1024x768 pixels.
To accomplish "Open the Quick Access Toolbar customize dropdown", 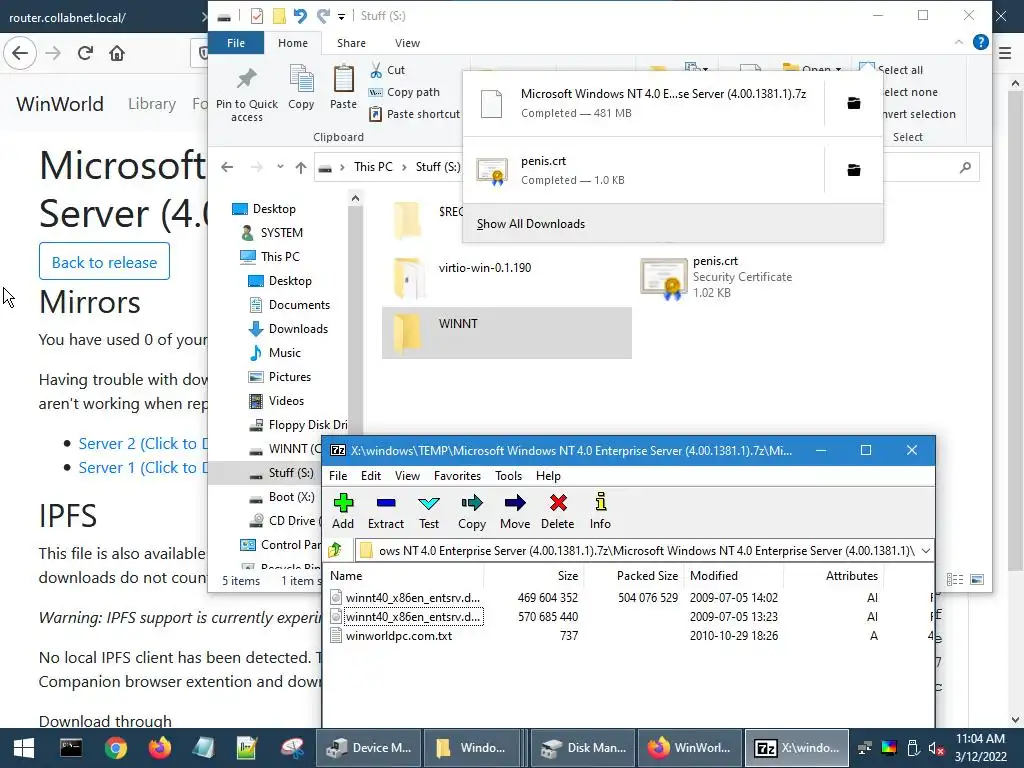I will [341, 16].
